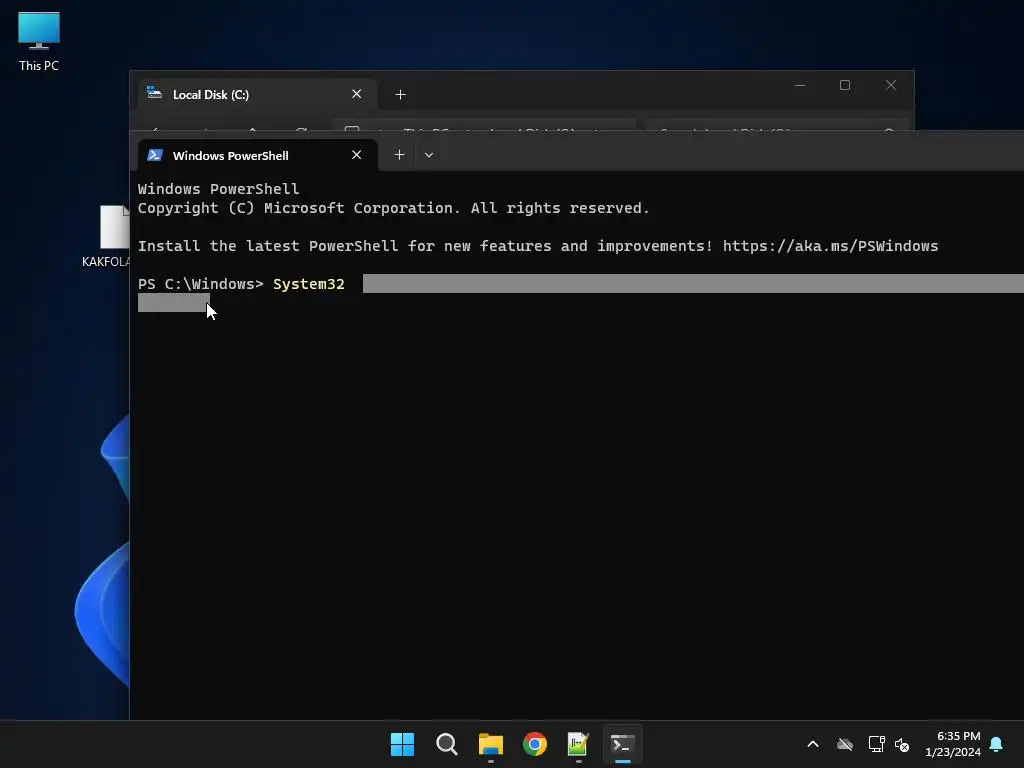The height and width of the screenshot is (768, 1024).
Task: Open the clock showing 6:35 PM
Action: 953,744
